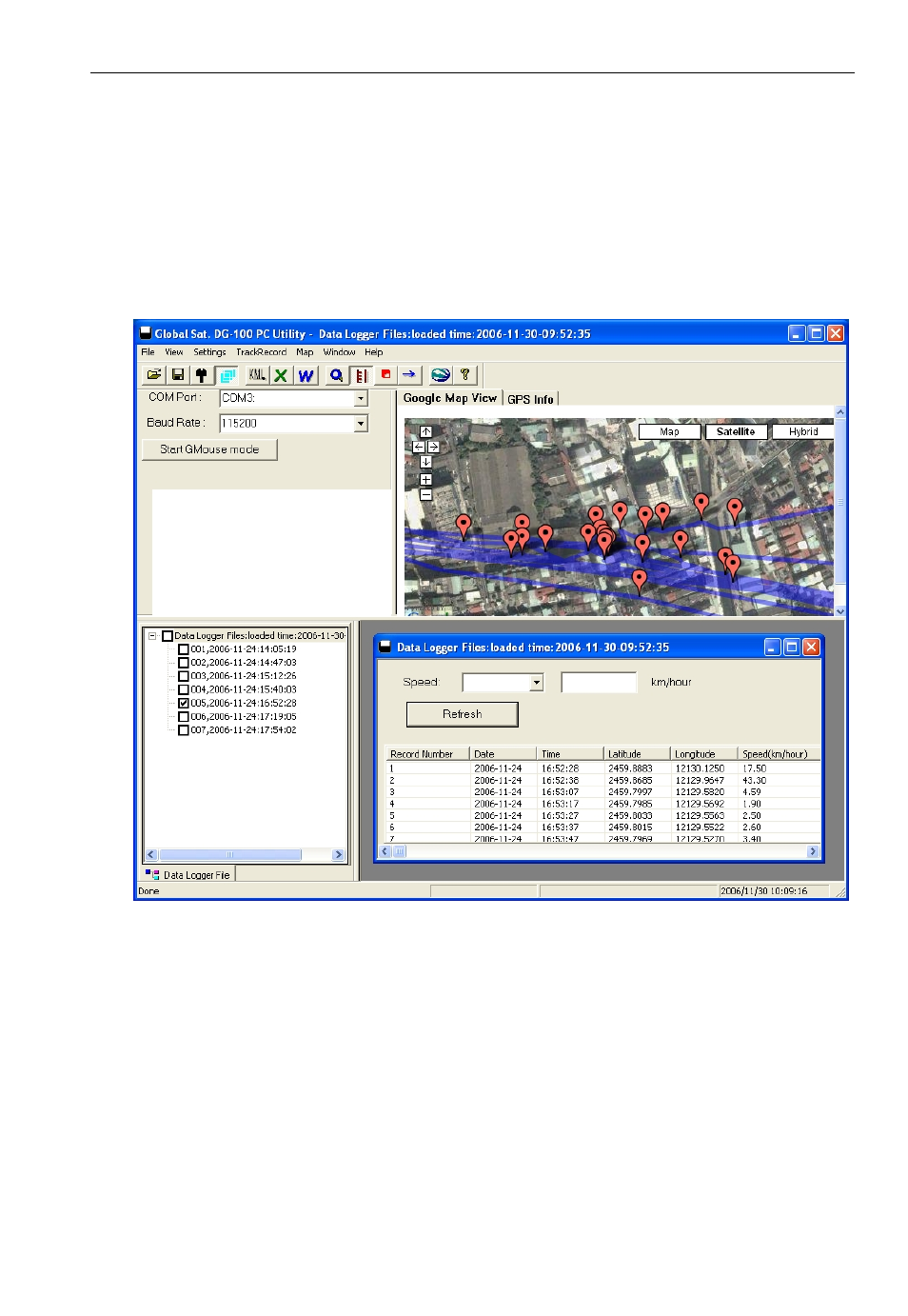Image resolution: width=908 pixels, height=1316 pixels.
Task: Sort table by Latitude column header
Action: (x=638, y=753)
